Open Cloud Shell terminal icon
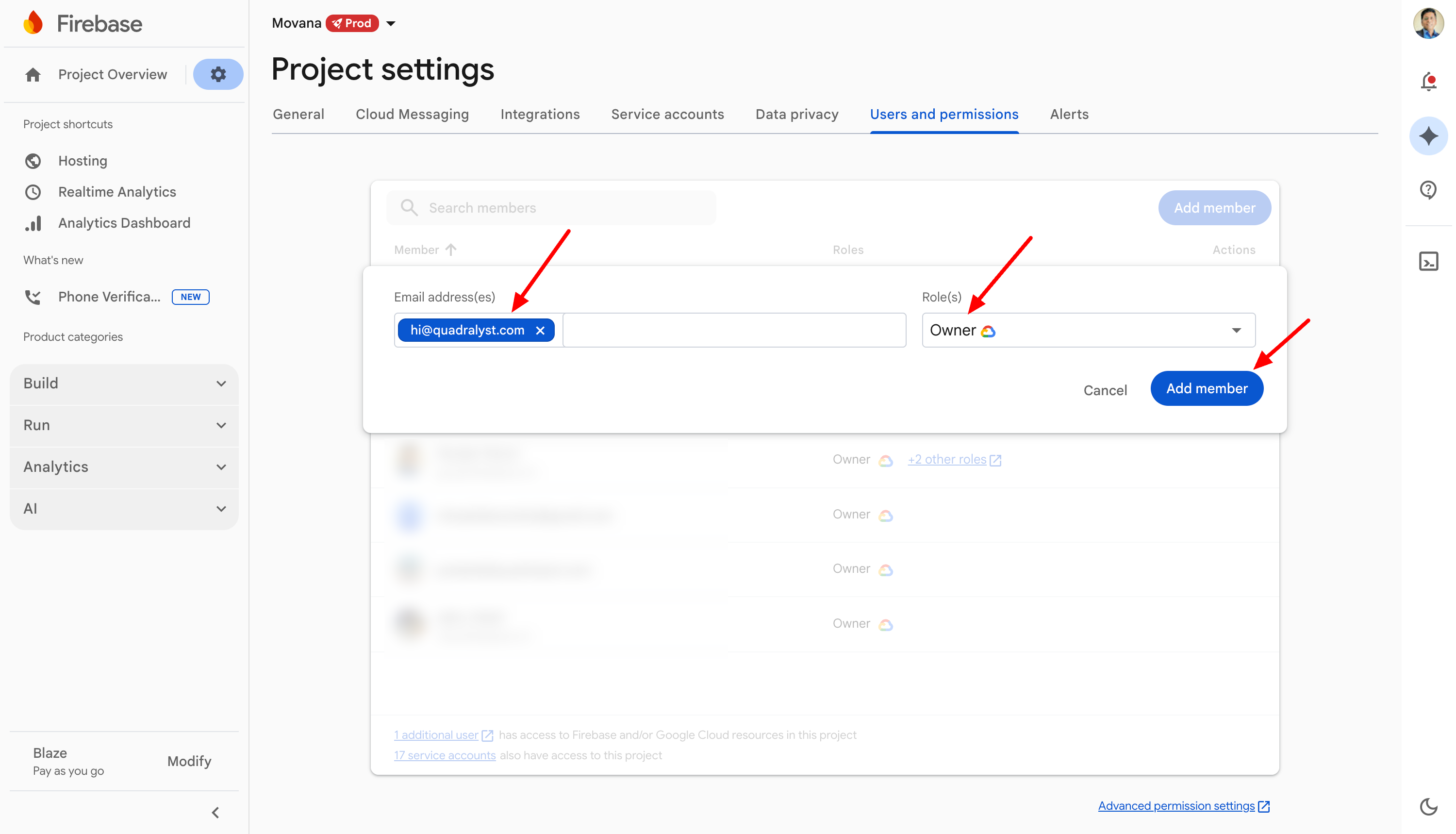Screen dimensions: 1456x834 (x=1428, y=261)
